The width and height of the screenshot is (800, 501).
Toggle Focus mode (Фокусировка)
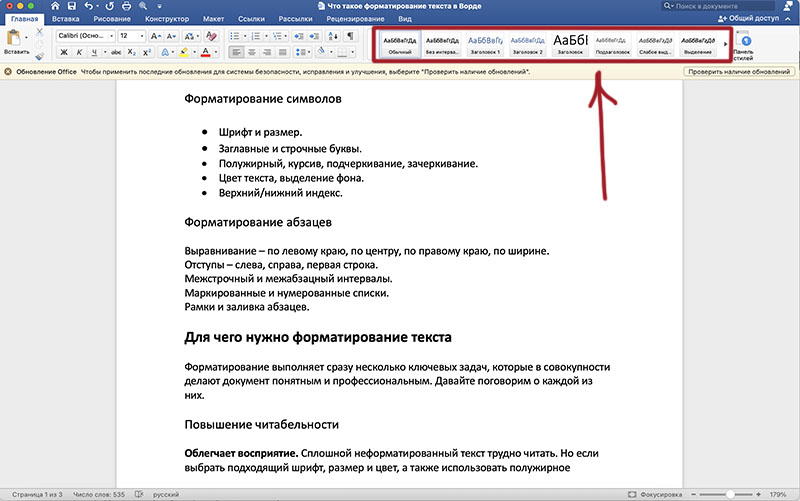tap(655, 494)
